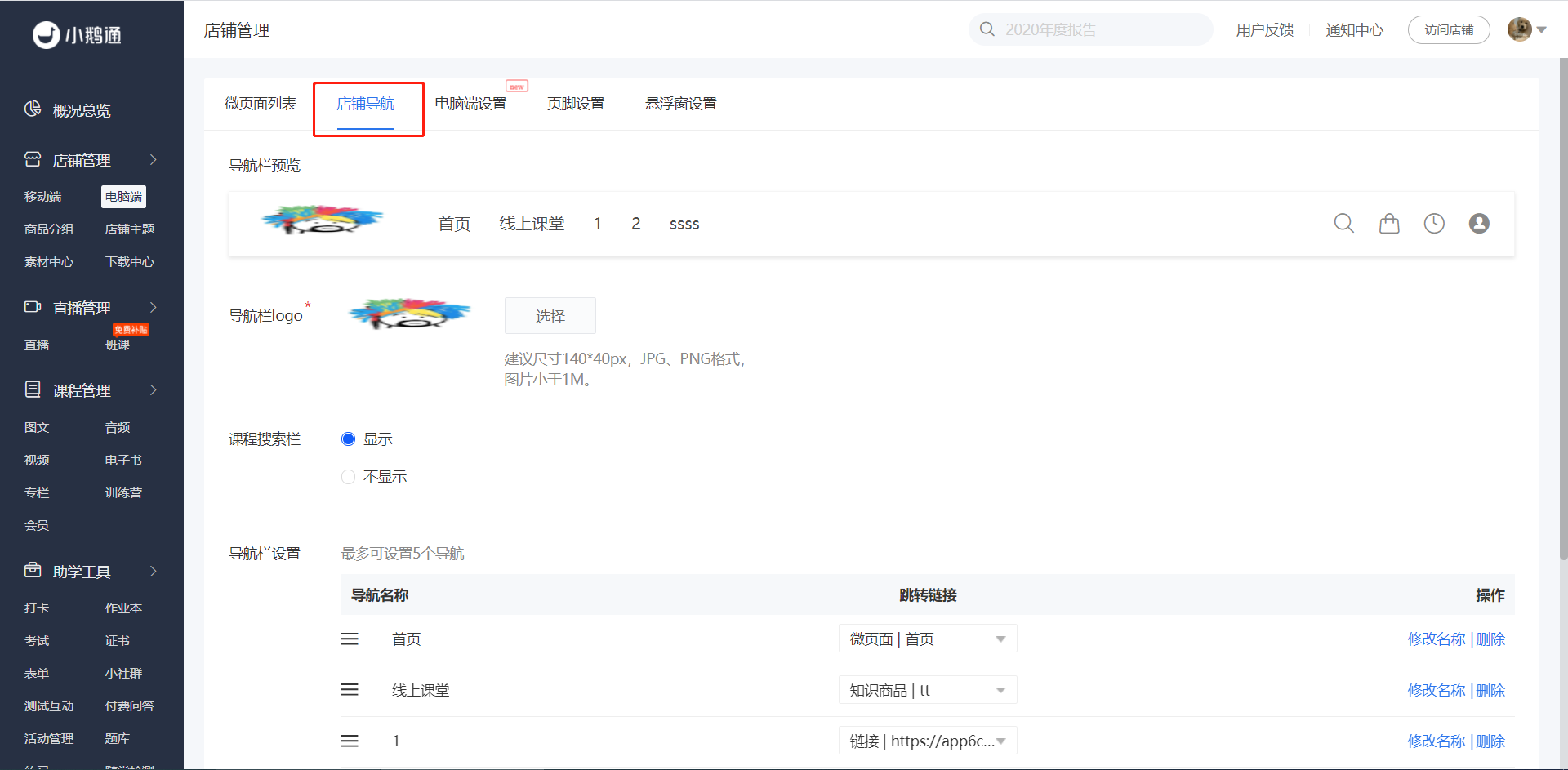Open the 页脚设置 tab
This screenshot has height=770, width=1568.
pos(576,104)
